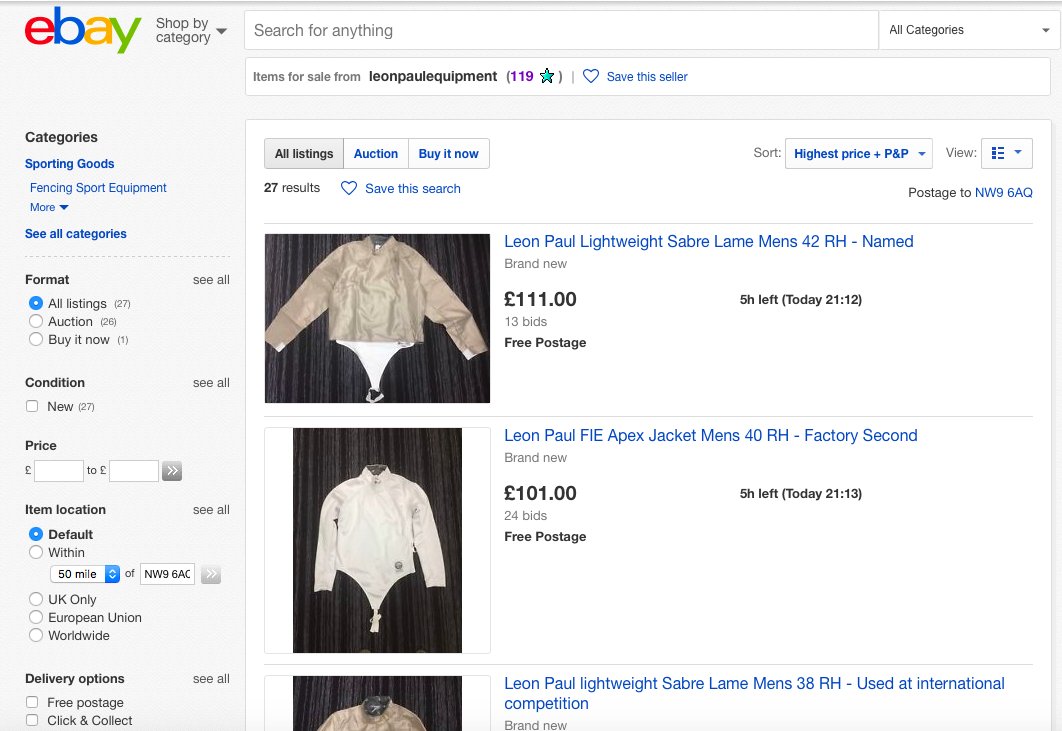The width and height of the screenshot is (1062, 731).
Task: Open the list View options button
Action: 1006,153
